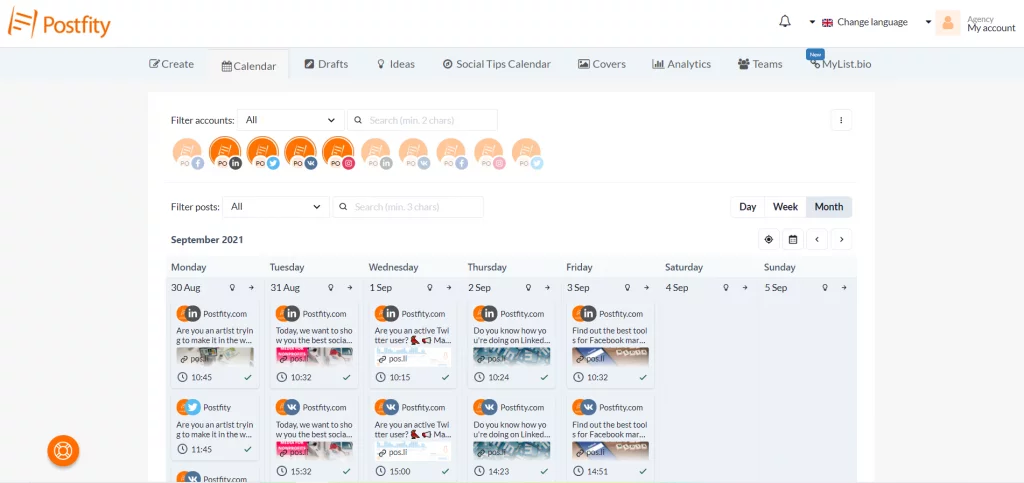Toggle the active LinkedIn account avatar filter
Image resolution: width=1024 pixels, height=483 pixels.
point(225,153)
